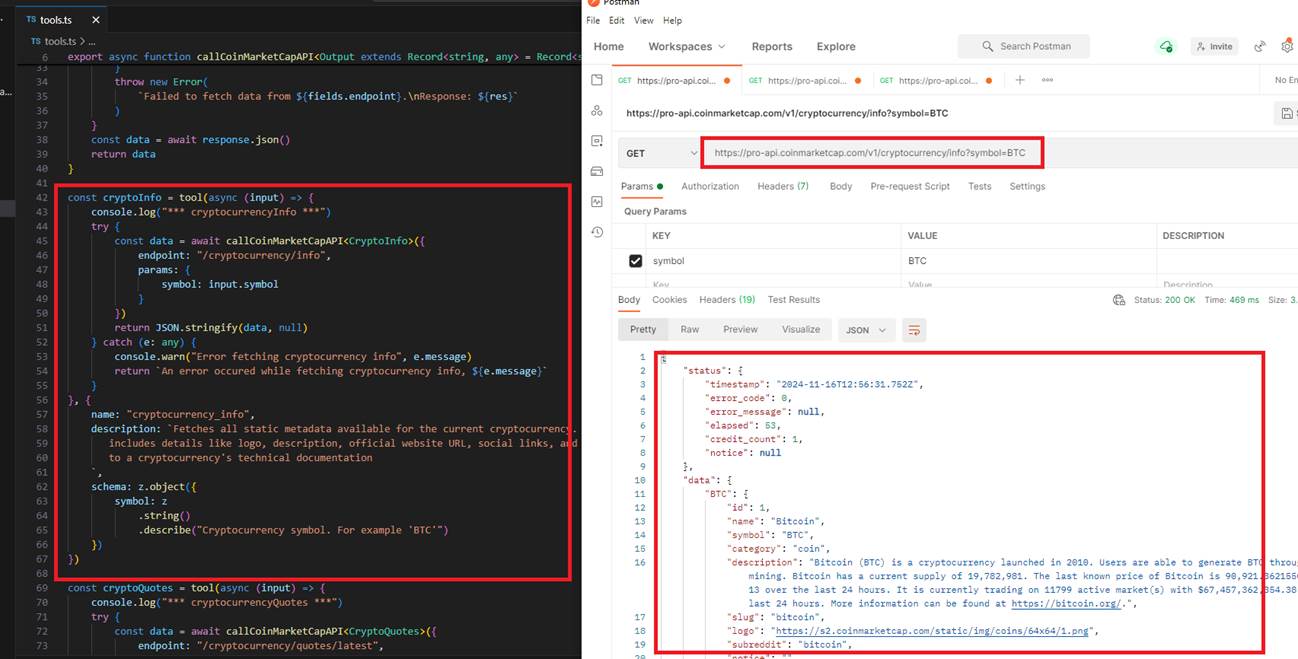
Task: Open the JSON format dropdown
Action: click(866, 329)
